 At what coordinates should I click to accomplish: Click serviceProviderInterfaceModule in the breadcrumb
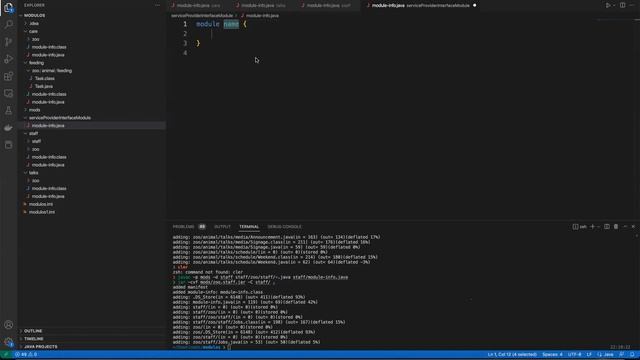click(x=202, y=16)
